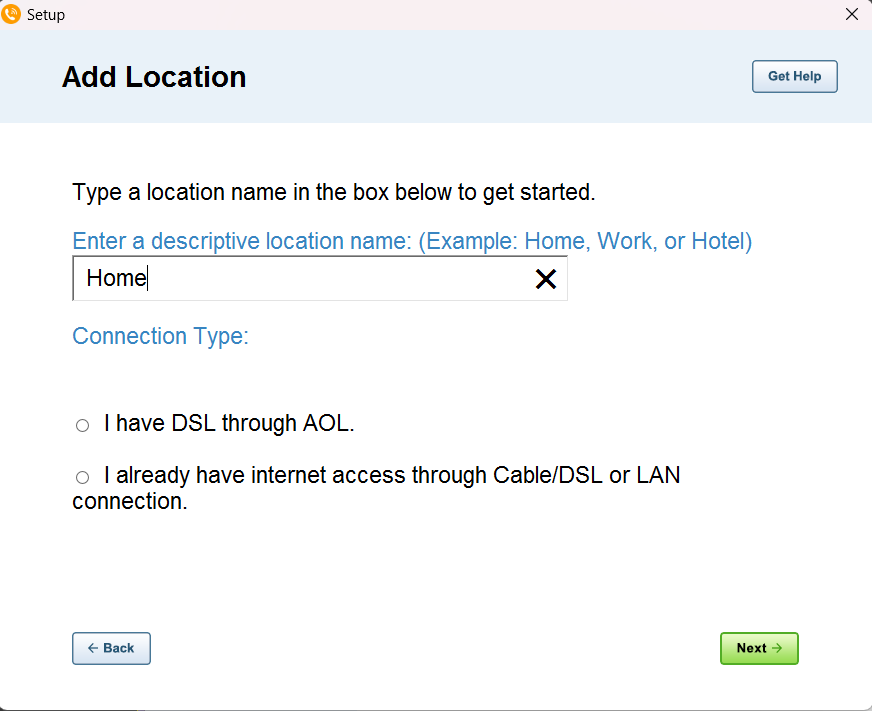The image size is (872, 711).
Task: Click the word 'Home' in the text box
Action: pos(116,279)
